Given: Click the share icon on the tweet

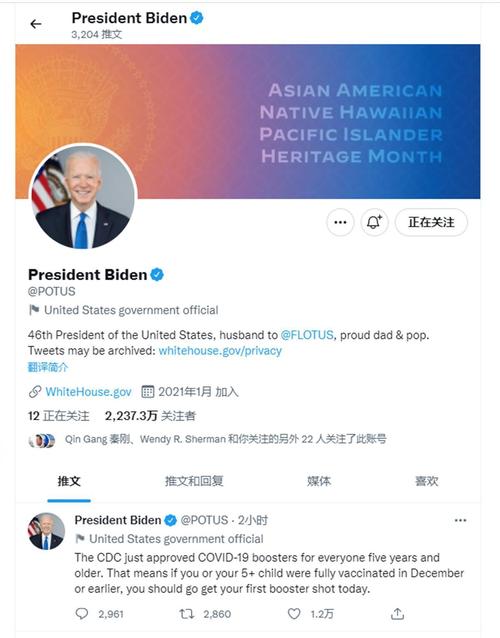Looking at the screenshot, I should coord(397,614).
